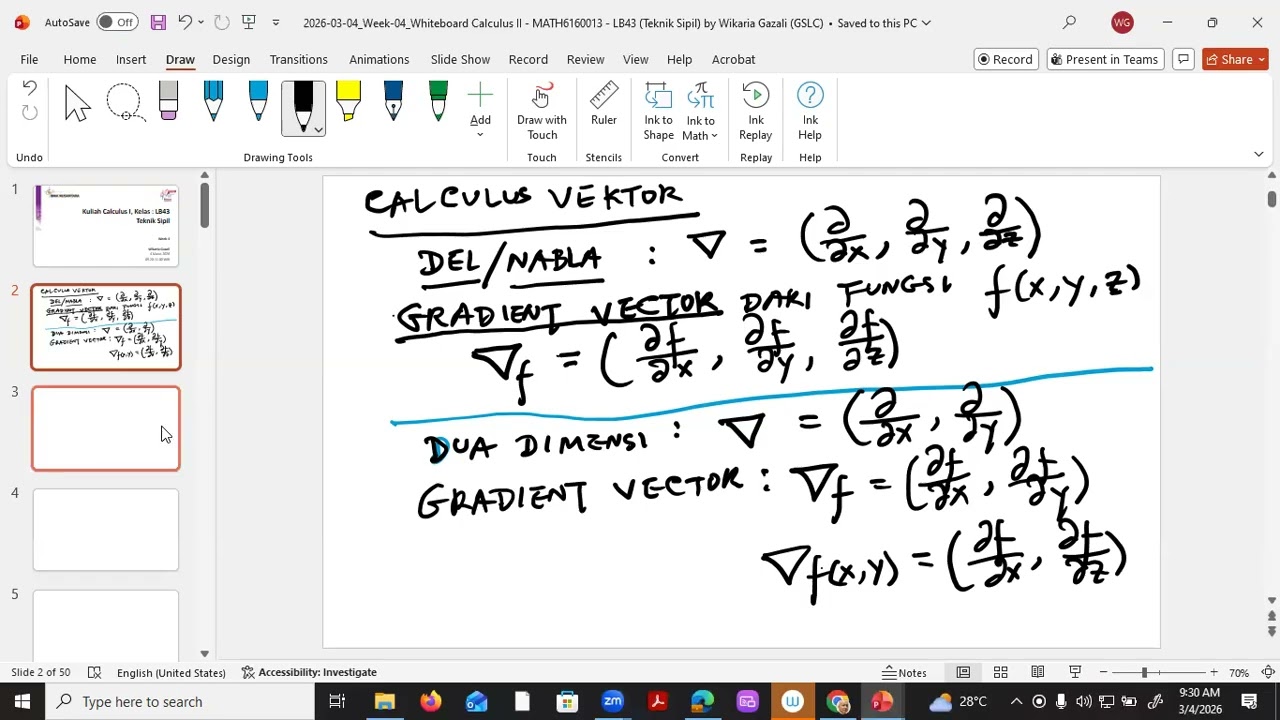
Task: Click the Search magnifier icon
Action: pyautogui.click(x=1069, y=22)
